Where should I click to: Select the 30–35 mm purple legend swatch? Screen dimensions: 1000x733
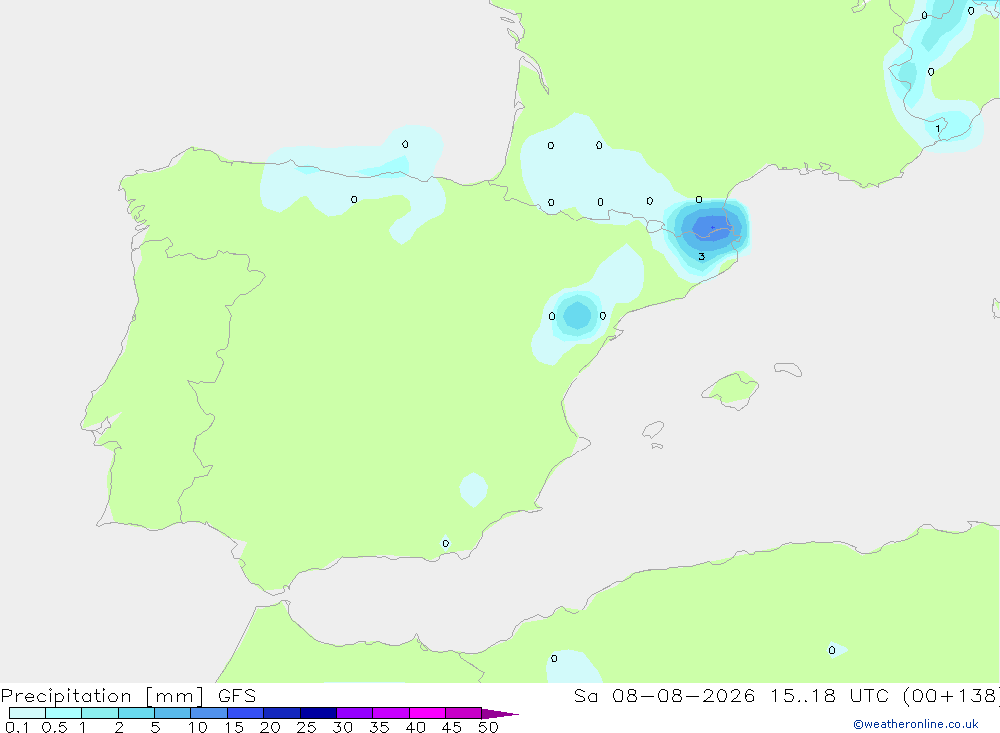(355, 713)
